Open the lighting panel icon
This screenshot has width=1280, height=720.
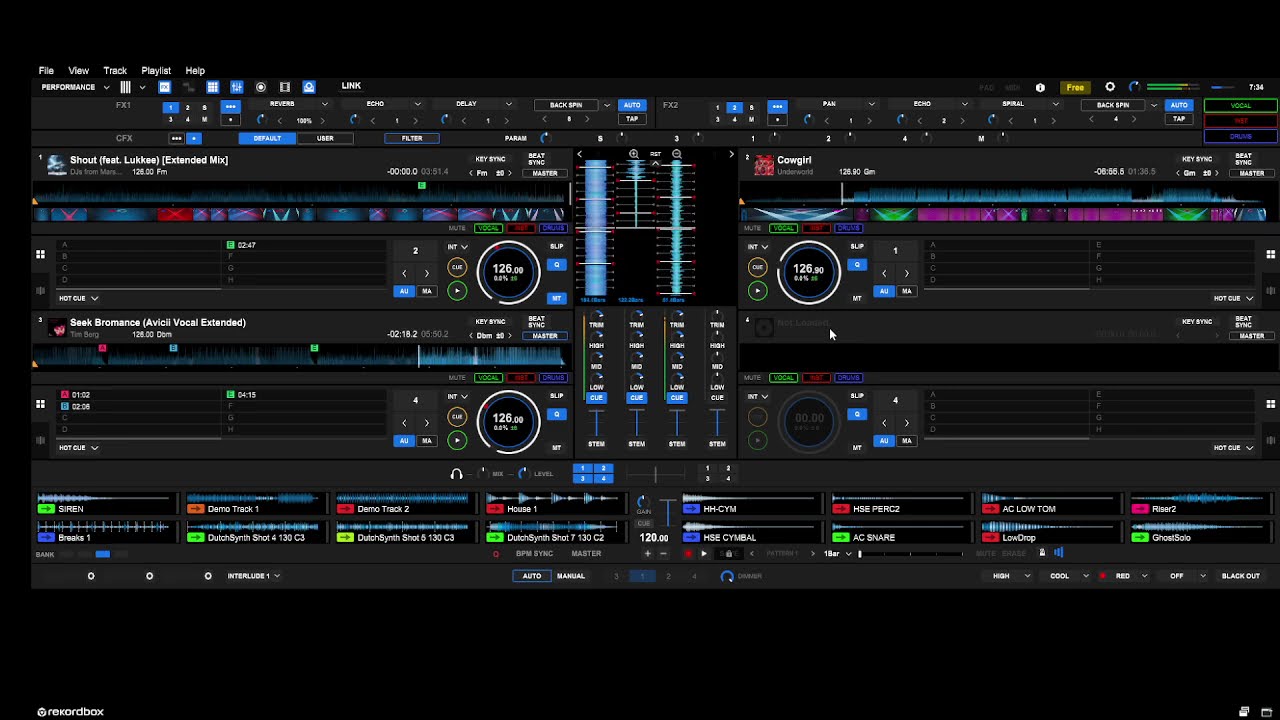(x=309, y=87)
